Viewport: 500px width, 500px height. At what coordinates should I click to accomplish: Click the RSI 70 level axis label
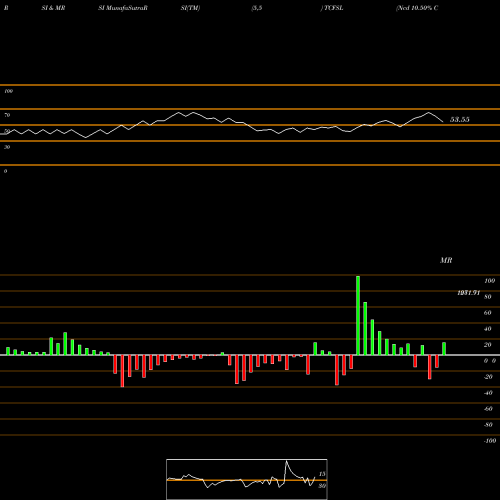7,115
